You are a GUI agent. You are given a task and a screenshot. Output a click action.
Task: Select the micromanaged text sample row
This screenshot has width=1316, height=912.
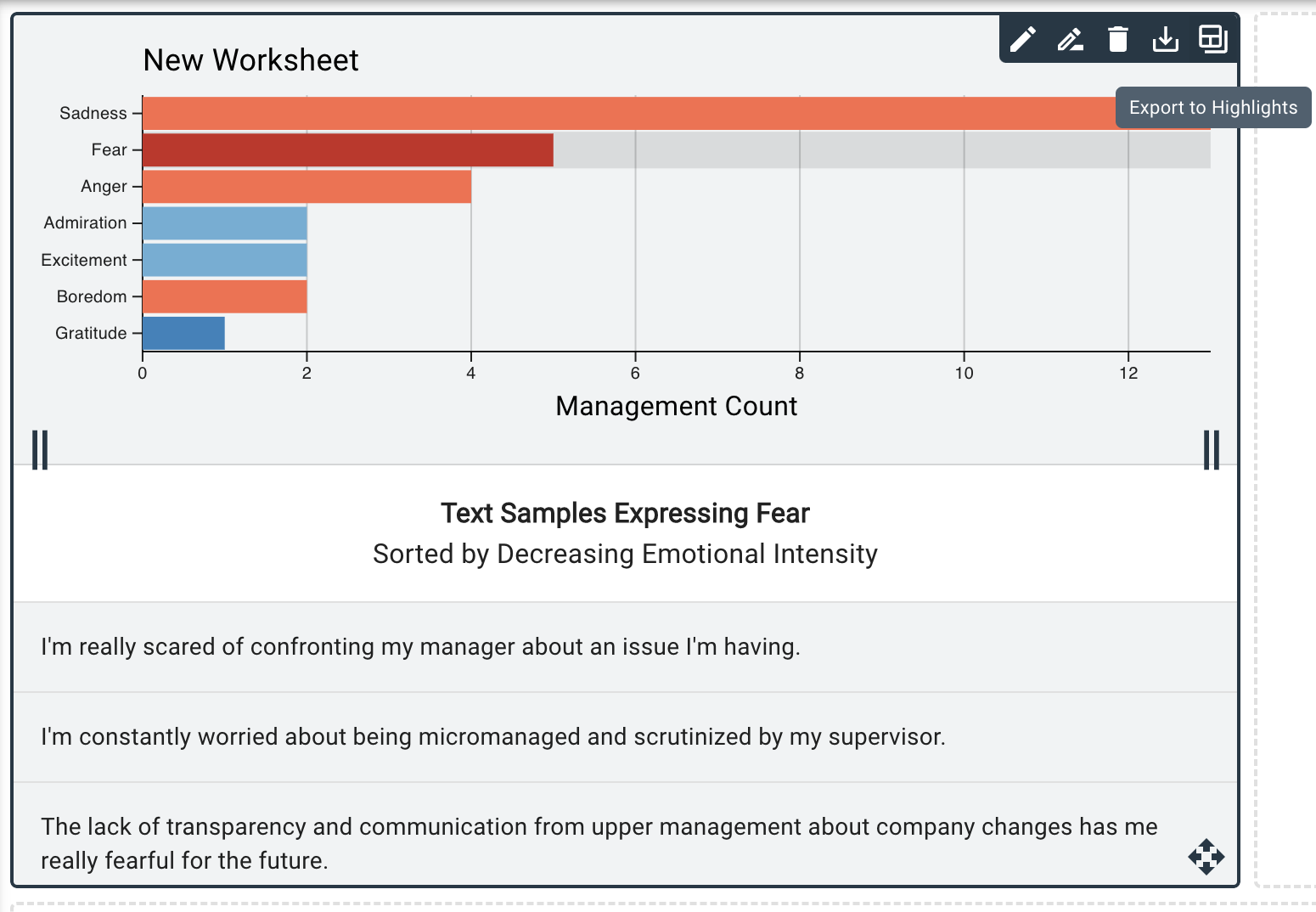click(492, 737)
